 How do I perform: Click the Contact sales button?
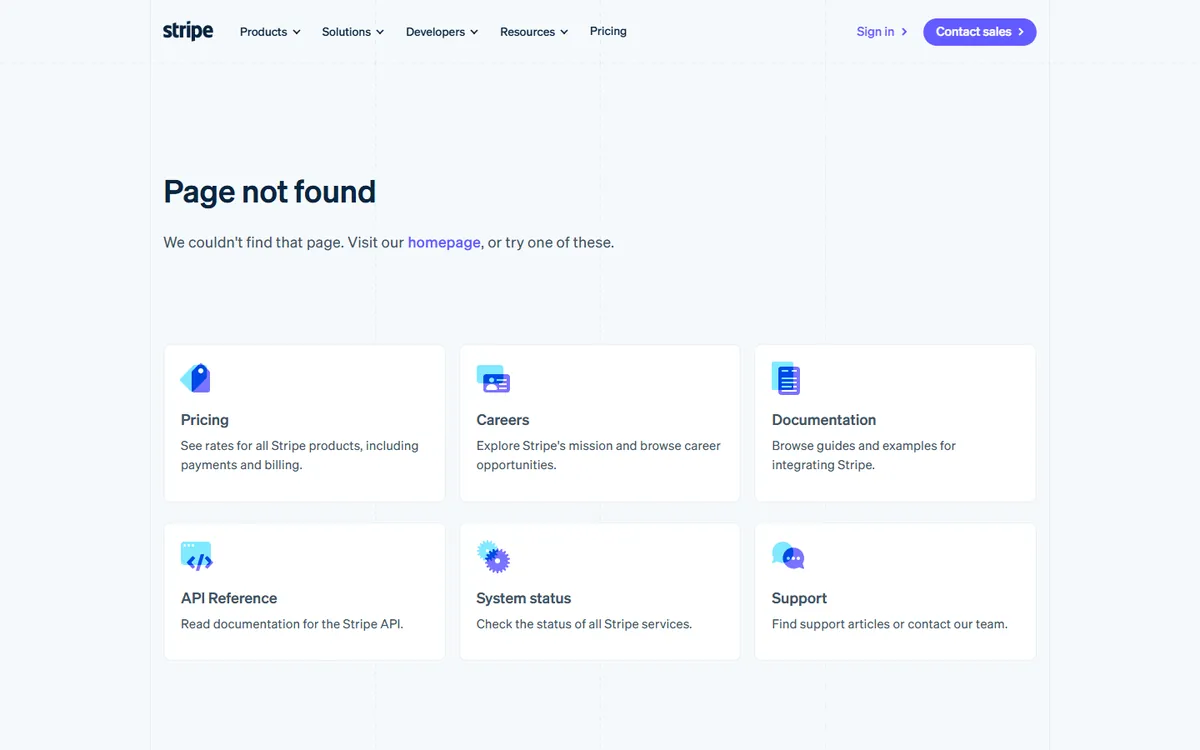(x=980, y=32)
